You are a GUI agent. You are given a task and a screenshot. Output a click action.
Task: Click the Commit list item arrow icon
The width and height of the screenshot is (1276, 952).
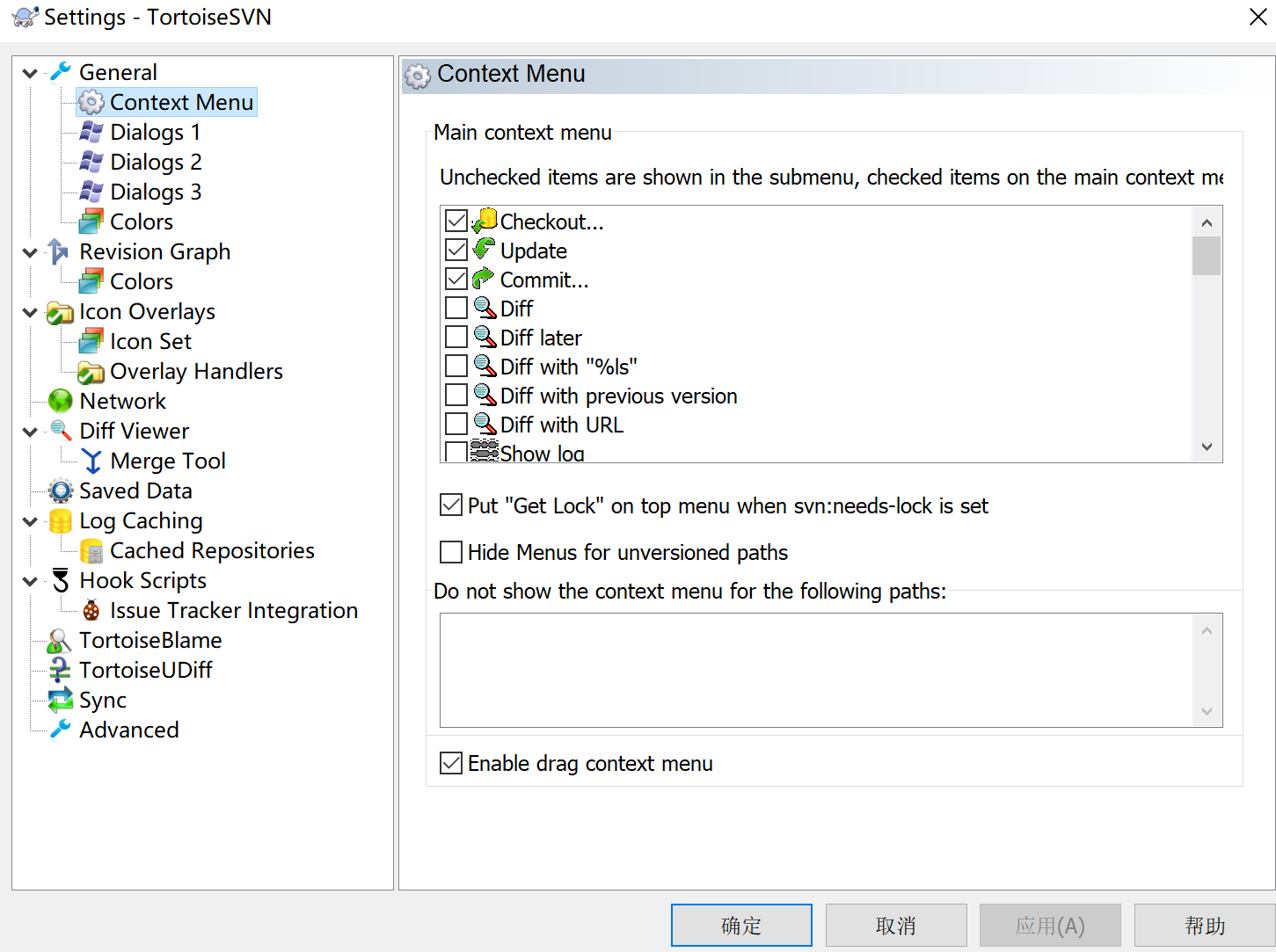(x=484, y=279)
